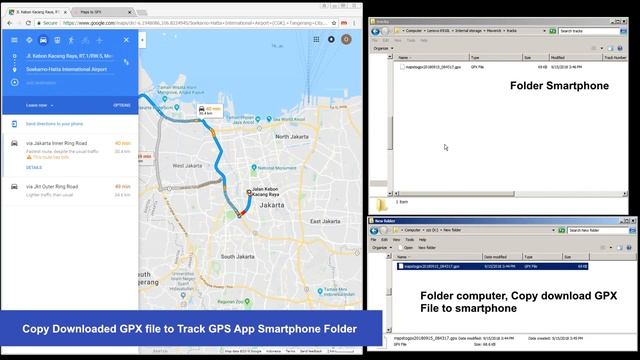This screenshot has width=640, height=360.
Task: Click Sea World Ancol map marker
Action: point(269,119)
